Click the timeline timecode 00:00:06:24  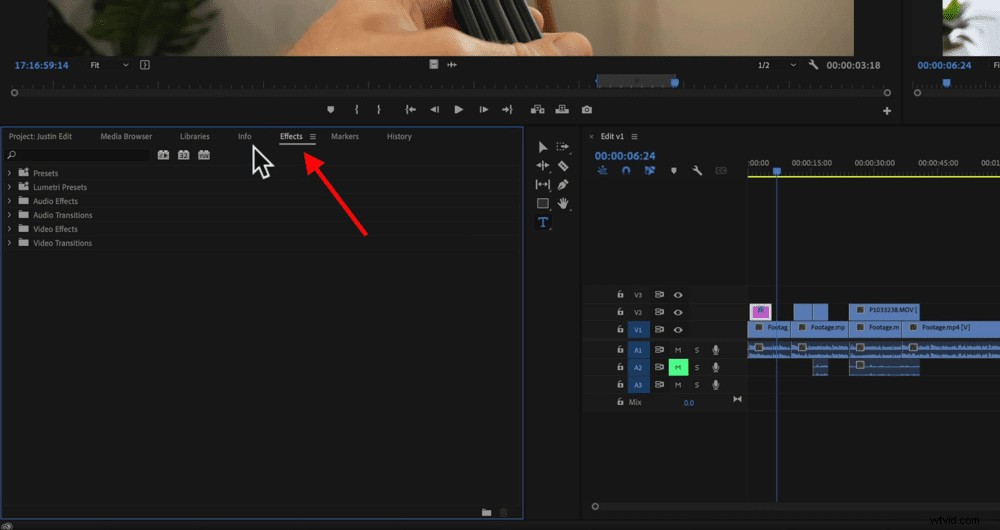pos(625,156)
